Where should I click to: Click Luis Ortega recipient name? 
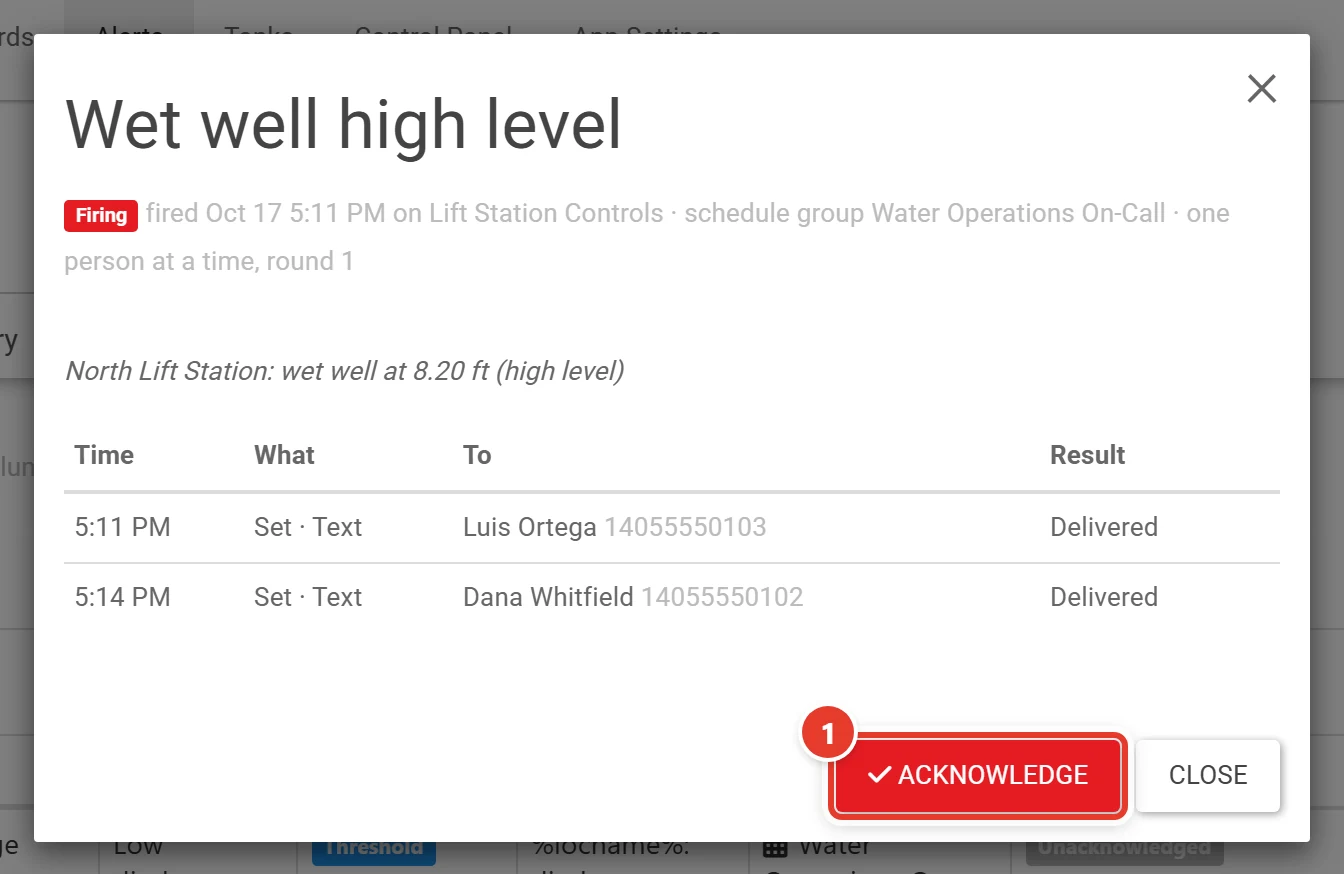tap(530, 527)
